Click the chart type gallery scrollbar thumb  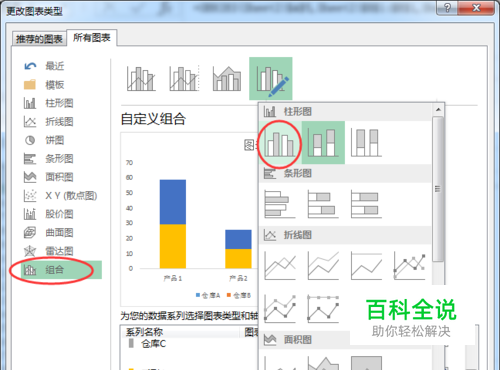pyautogui.click(x=438, y=189)
